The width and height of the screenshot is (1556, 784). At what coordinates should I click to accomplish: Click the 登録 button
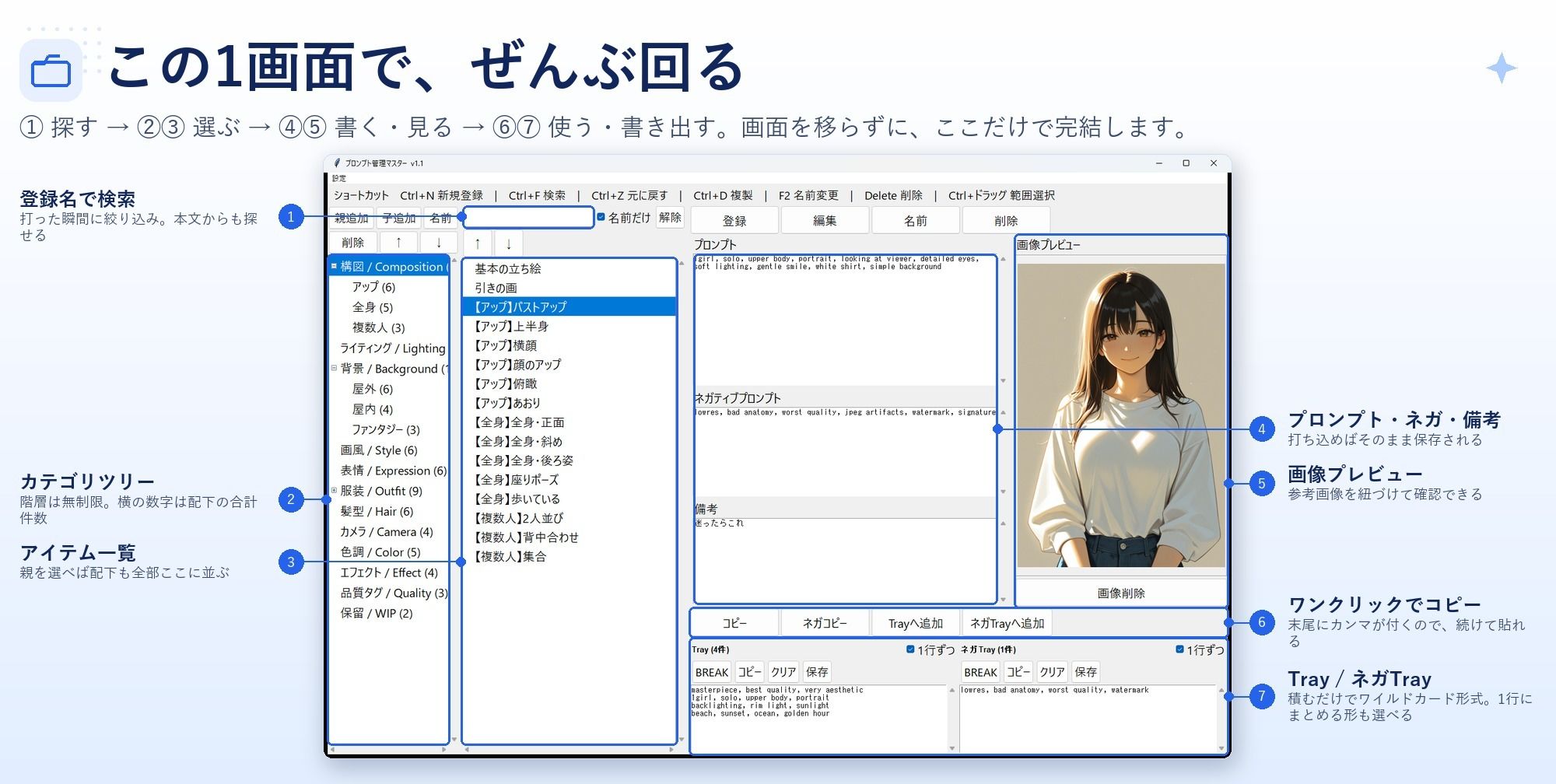[x=734, y=221]
